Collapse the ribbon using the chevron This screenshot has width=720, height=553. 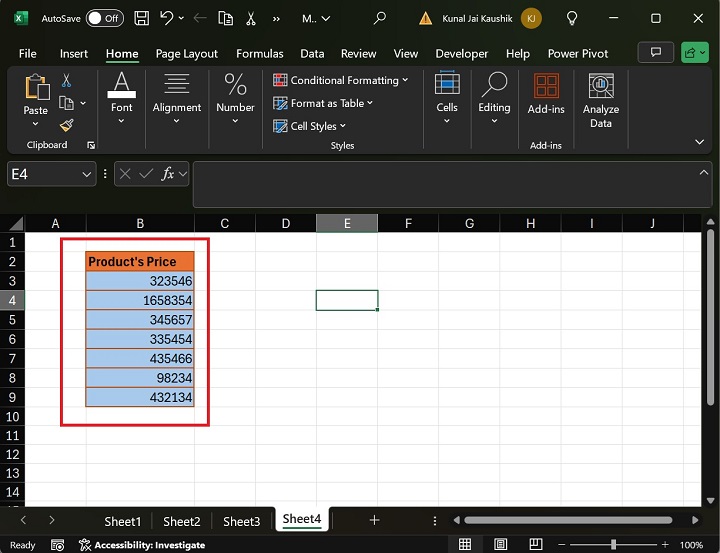tap(699, 142)
